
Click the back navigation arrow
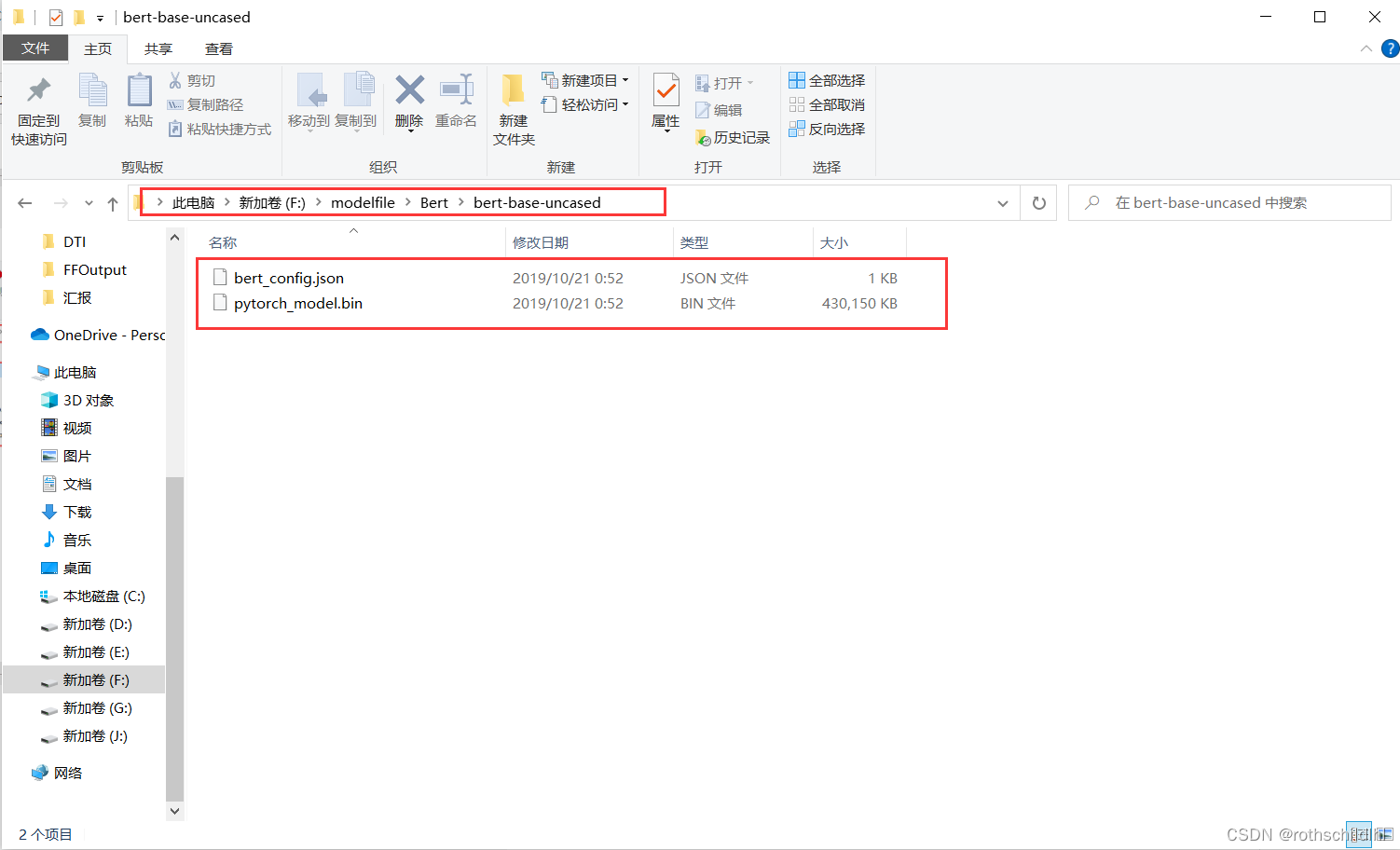(x=24, y=202)
